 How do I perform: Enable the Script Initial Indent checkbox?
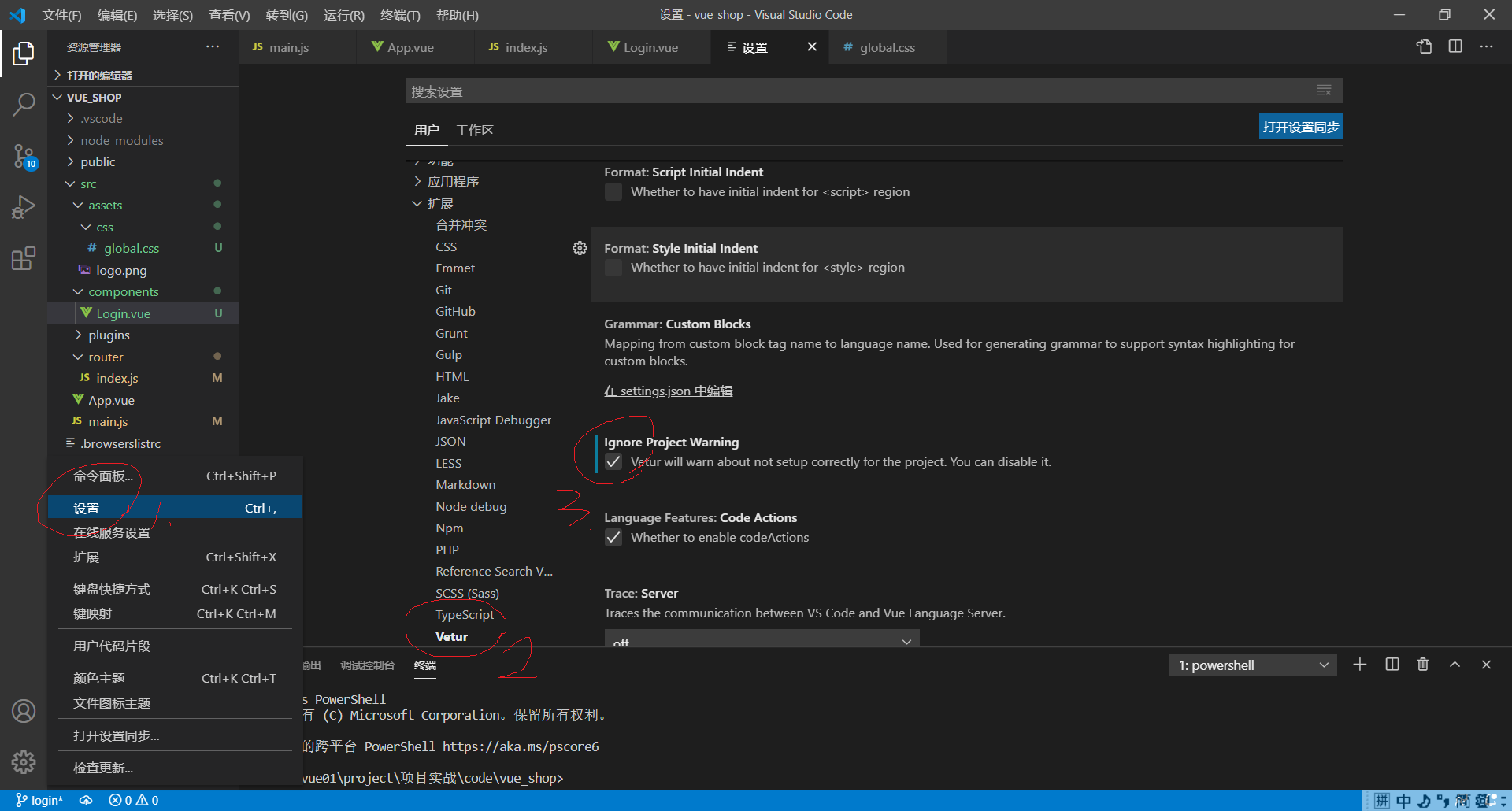point(613,191)
